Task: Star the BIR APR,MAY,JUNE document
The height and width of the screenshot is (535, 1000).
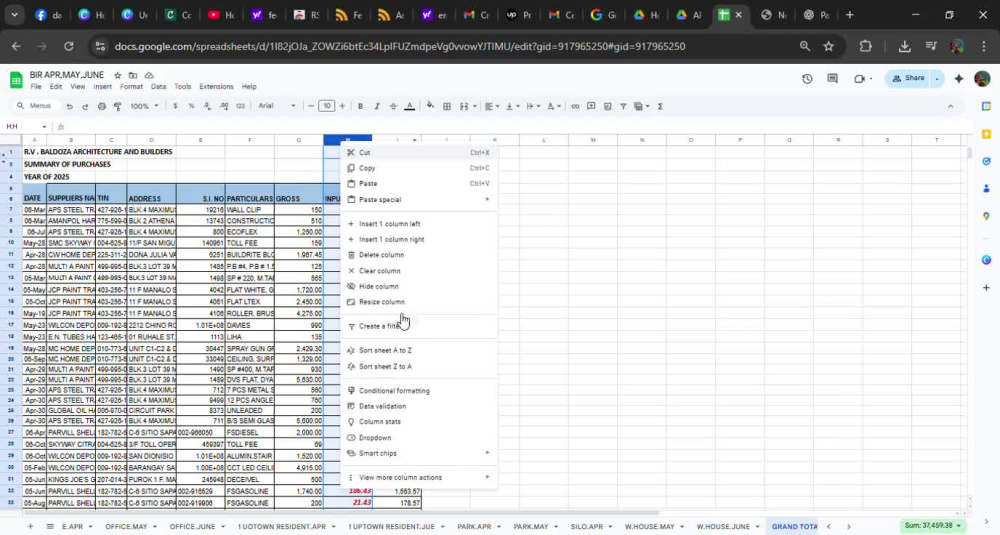Action: [117, 75]
